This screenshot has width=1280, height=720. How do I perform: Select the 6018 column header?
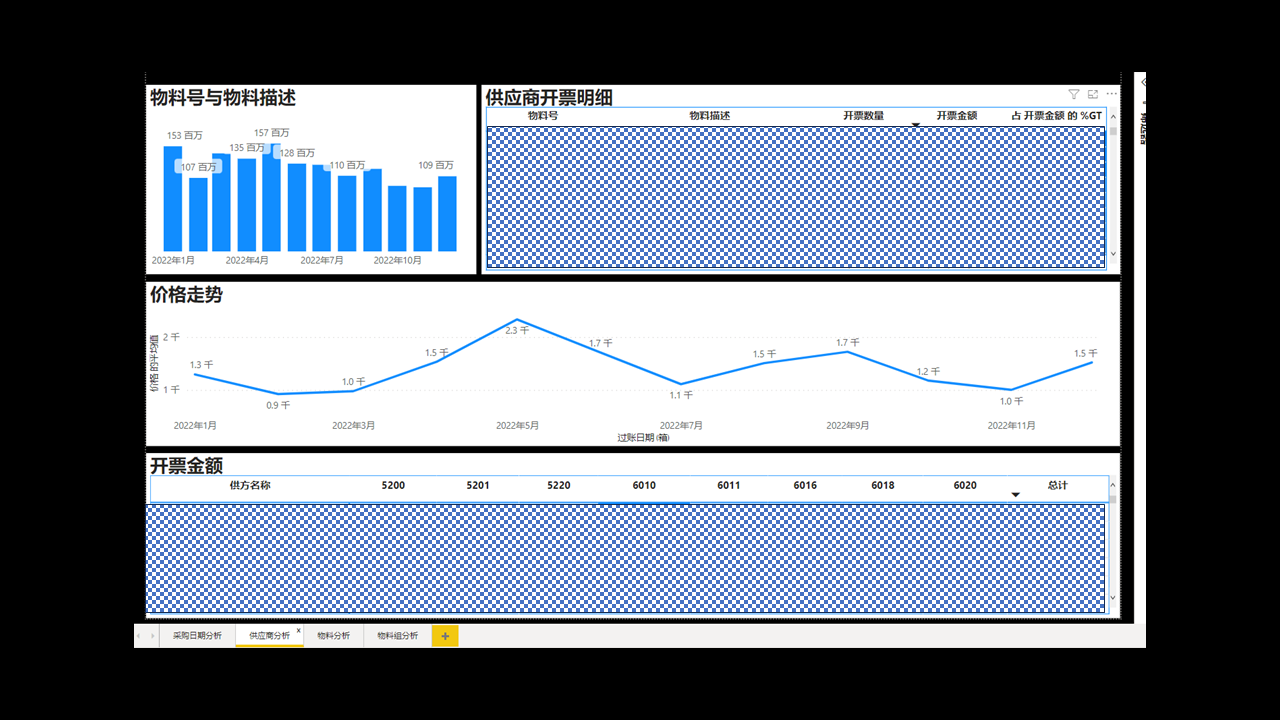(x=883, y=486)
